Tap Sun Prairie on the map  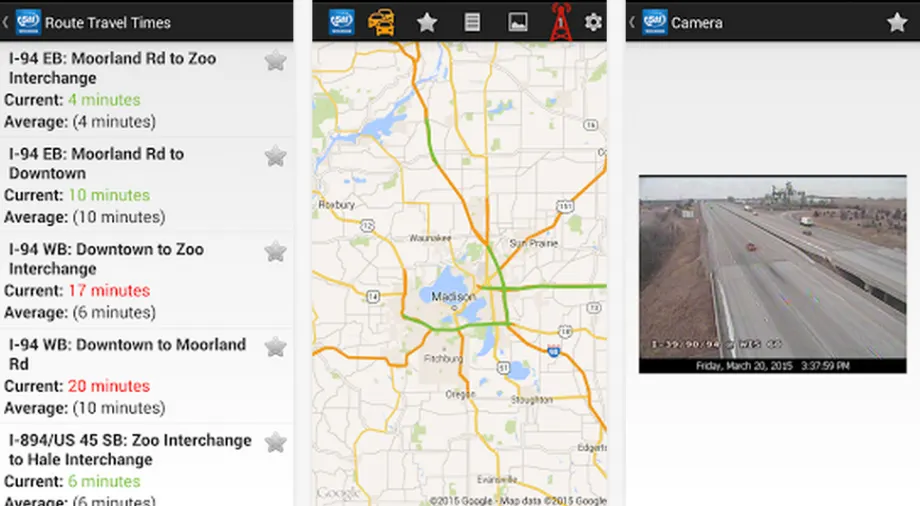pyautogui.click(x=533, y=244)
